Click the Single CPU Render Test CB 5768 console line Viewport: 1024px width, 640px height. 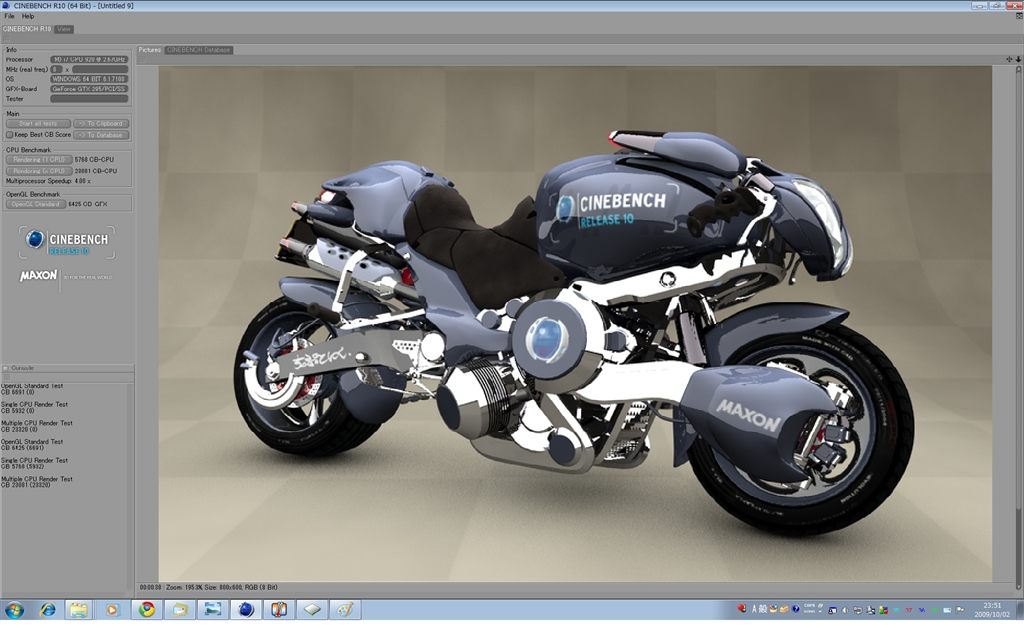(x=35, y=463)
